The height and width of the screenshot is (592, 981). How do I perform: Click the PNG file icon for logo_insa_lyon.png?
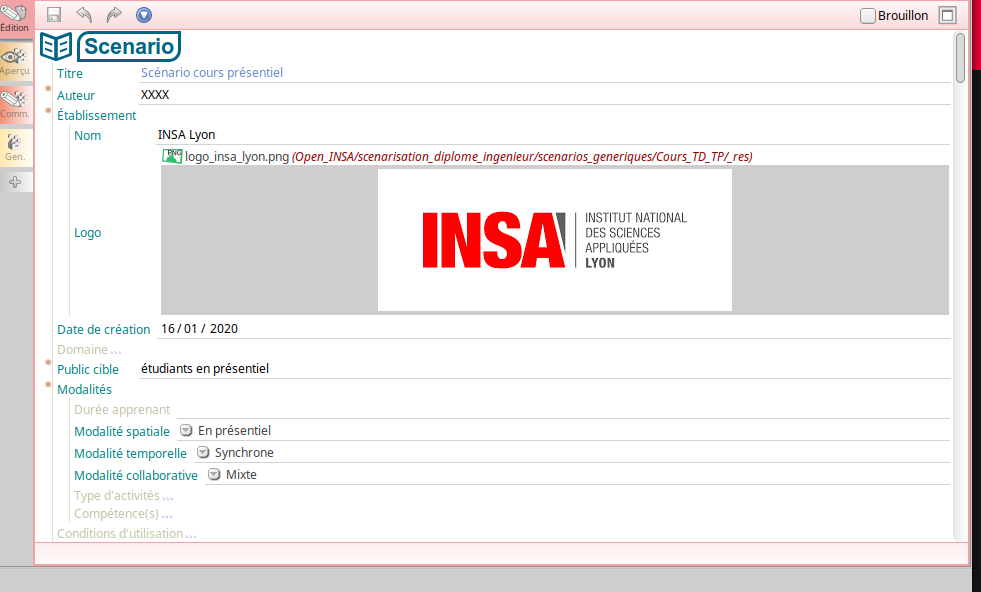[172, 156]
